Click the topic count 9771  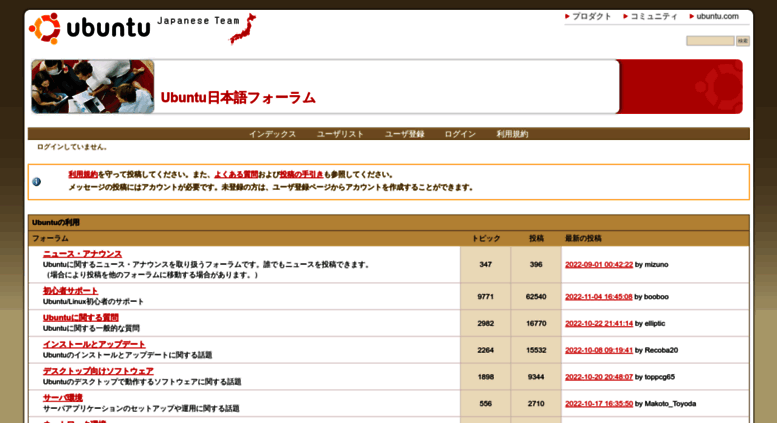[x=485, y=297]
